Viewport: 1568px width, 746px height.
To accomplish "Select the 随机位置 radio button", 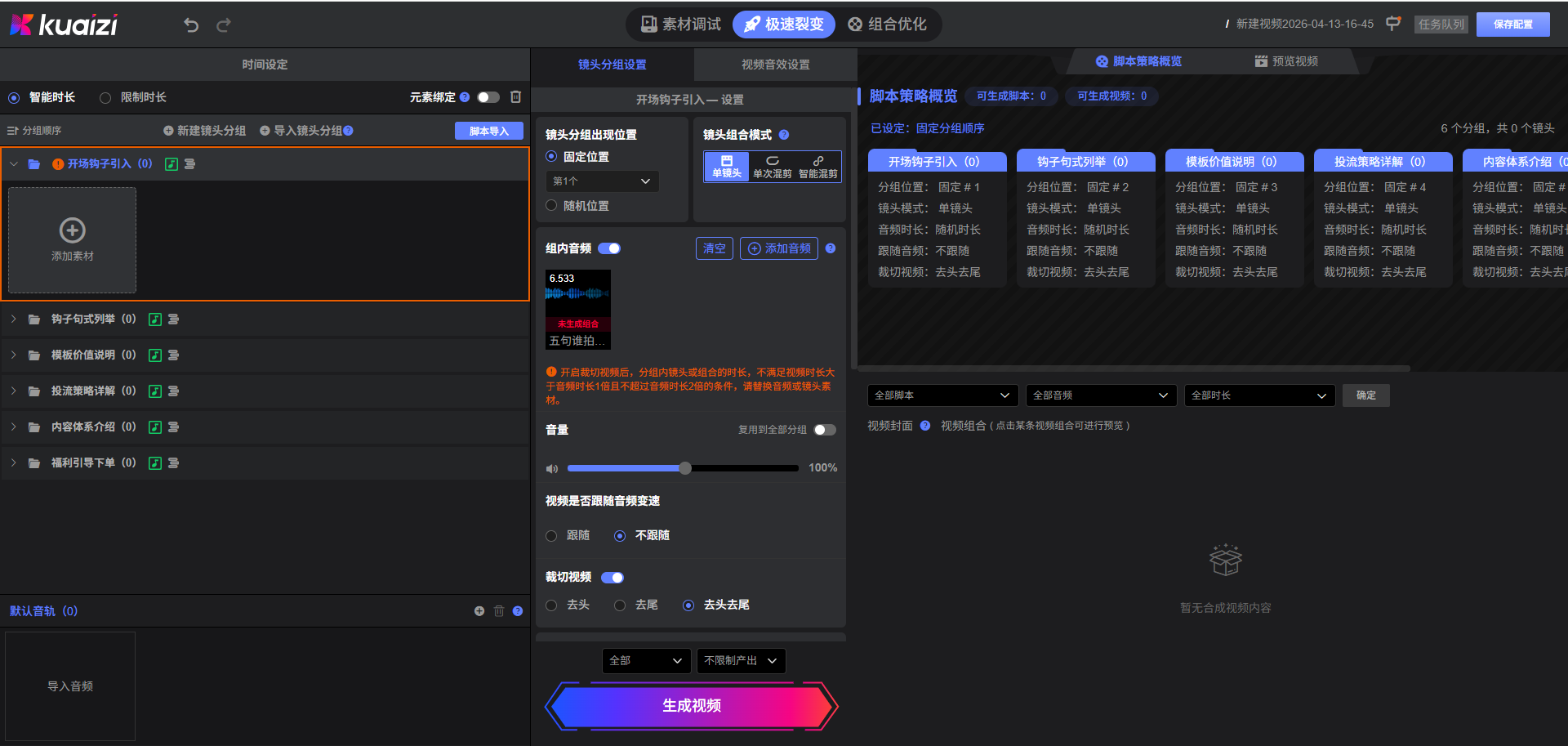I will (552, 206).
